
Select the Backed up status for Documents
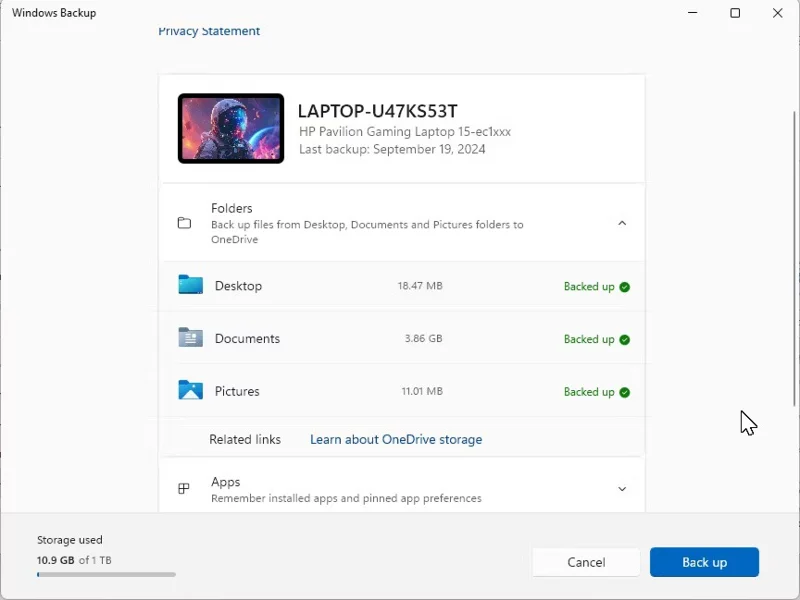589,339
